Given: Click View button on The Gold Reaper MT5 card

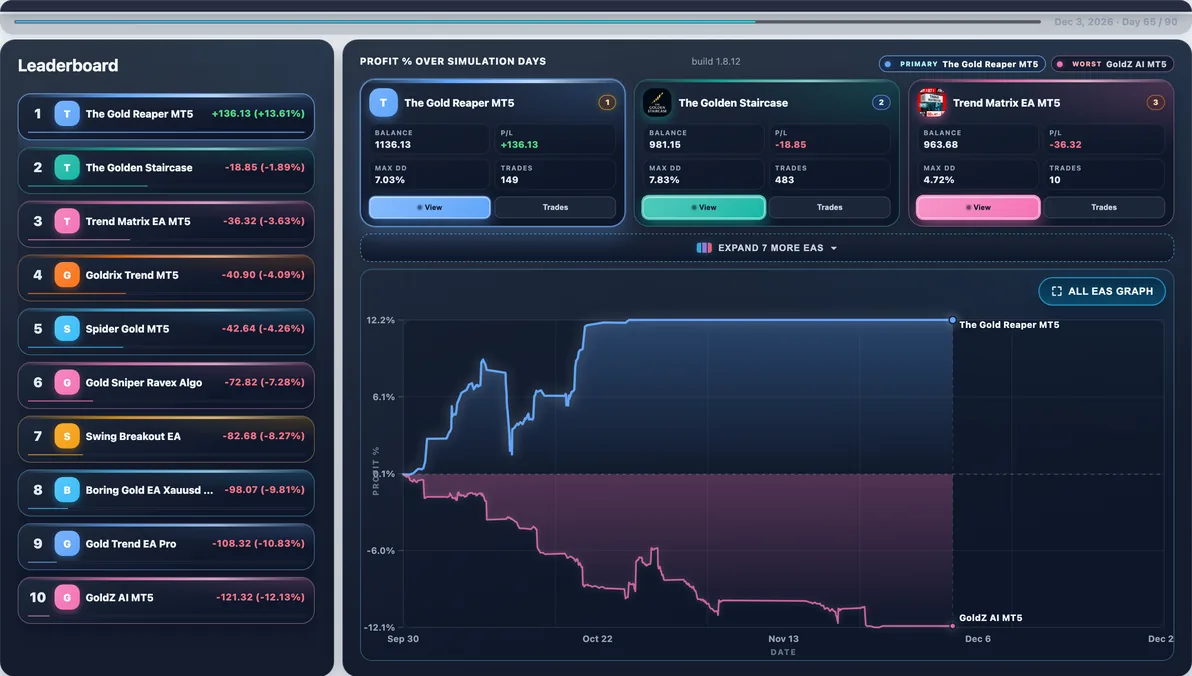Looking at the screenshot, I should (x=430, y=207).
